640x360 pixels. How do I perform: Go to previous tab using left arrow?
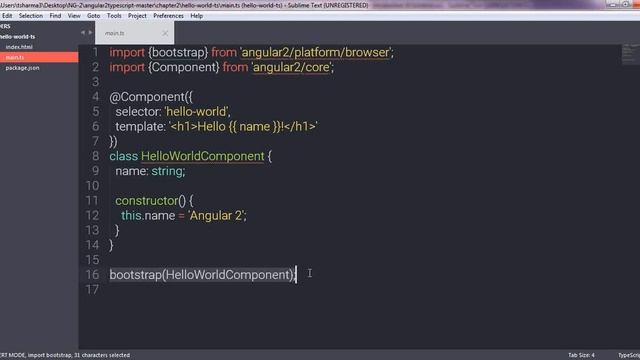coord(83,33)
